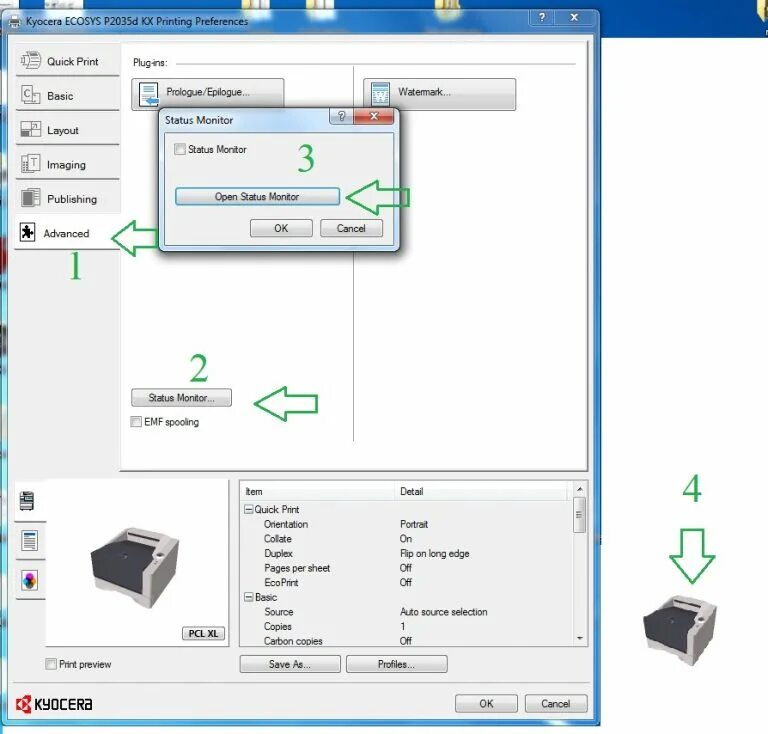Open the Quick Print tab
768x734 pixels.
[68, 61]
